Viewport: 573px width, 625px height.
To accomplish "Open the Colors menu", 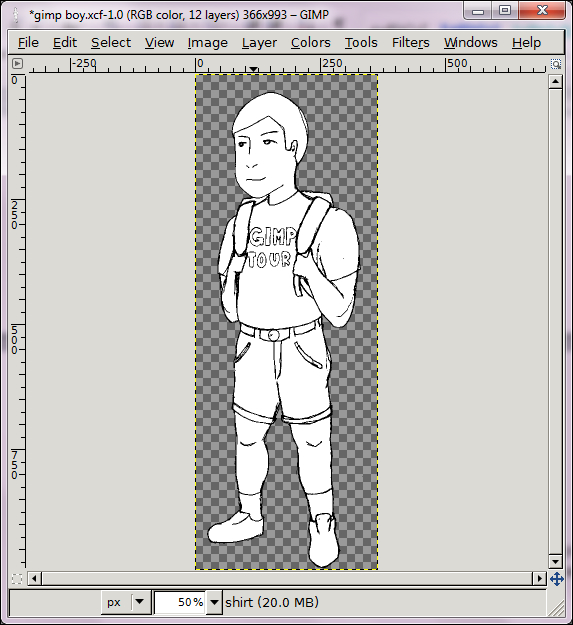I will tap(310, 42).
